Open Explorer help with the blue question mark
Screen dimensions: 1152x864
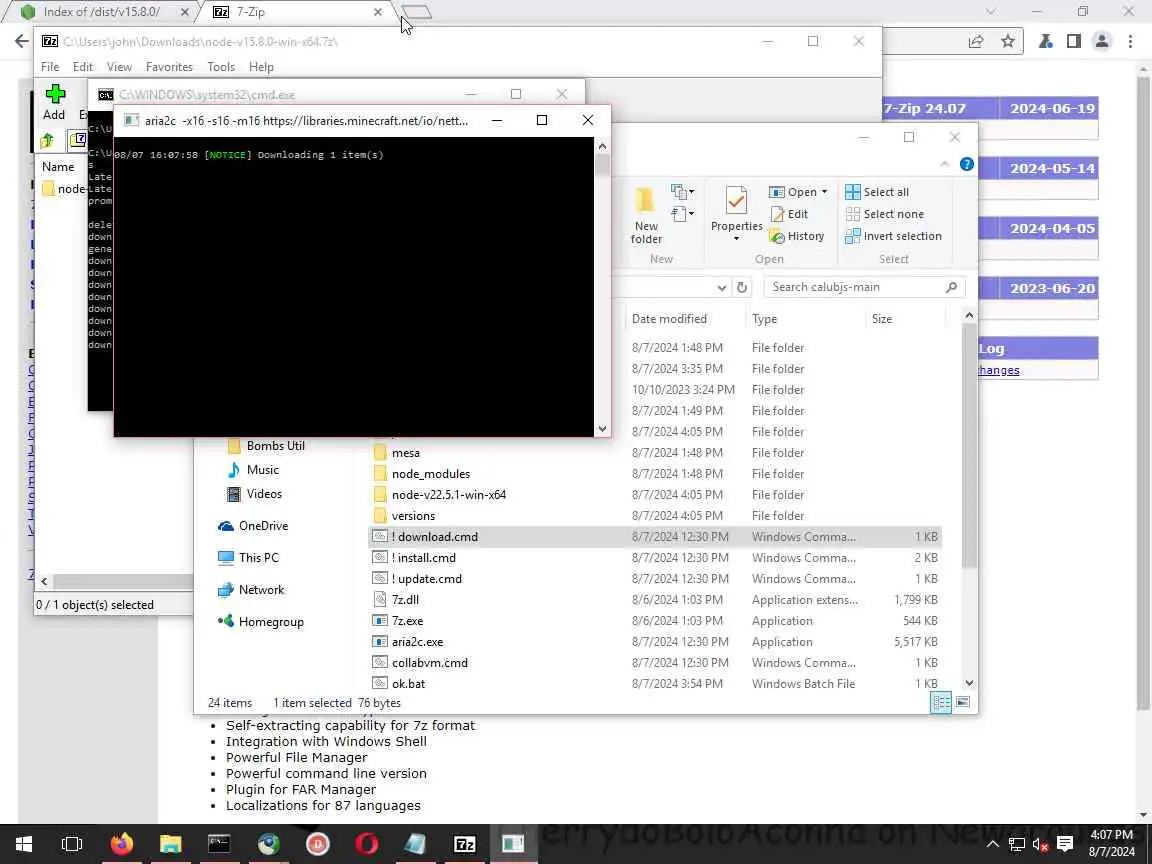(x=967, y=164)
